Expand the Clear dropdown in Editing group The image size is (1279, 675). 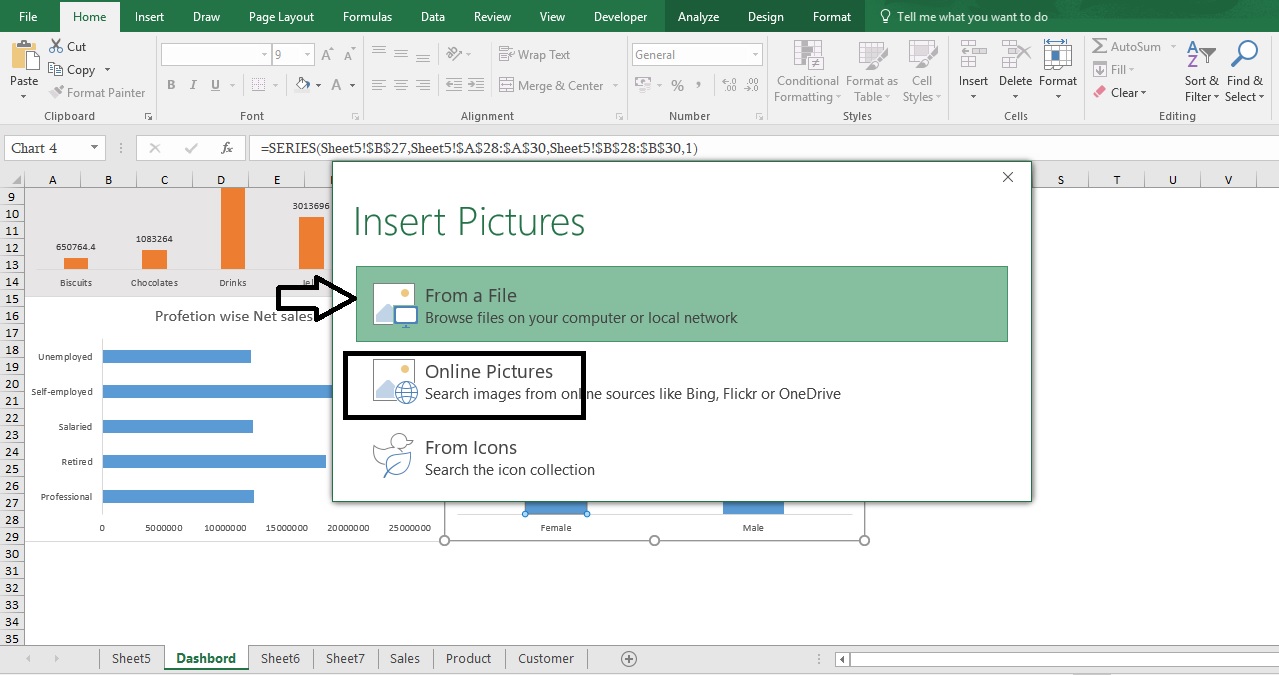pyautogui.click(x=1143, y=93)
